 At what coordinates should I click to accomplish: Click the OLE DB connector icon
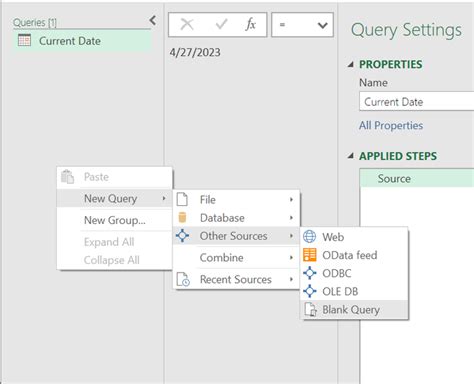coord(310,291)
